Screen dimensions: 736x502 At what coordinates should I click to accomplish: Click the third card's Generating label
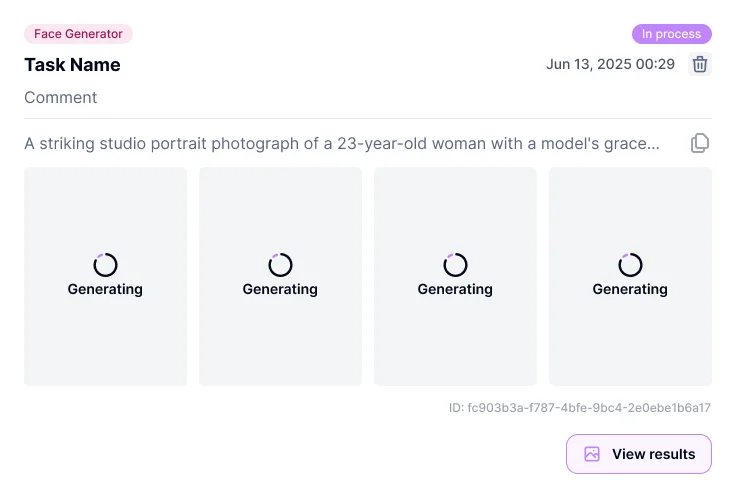[x=455, y=289]
